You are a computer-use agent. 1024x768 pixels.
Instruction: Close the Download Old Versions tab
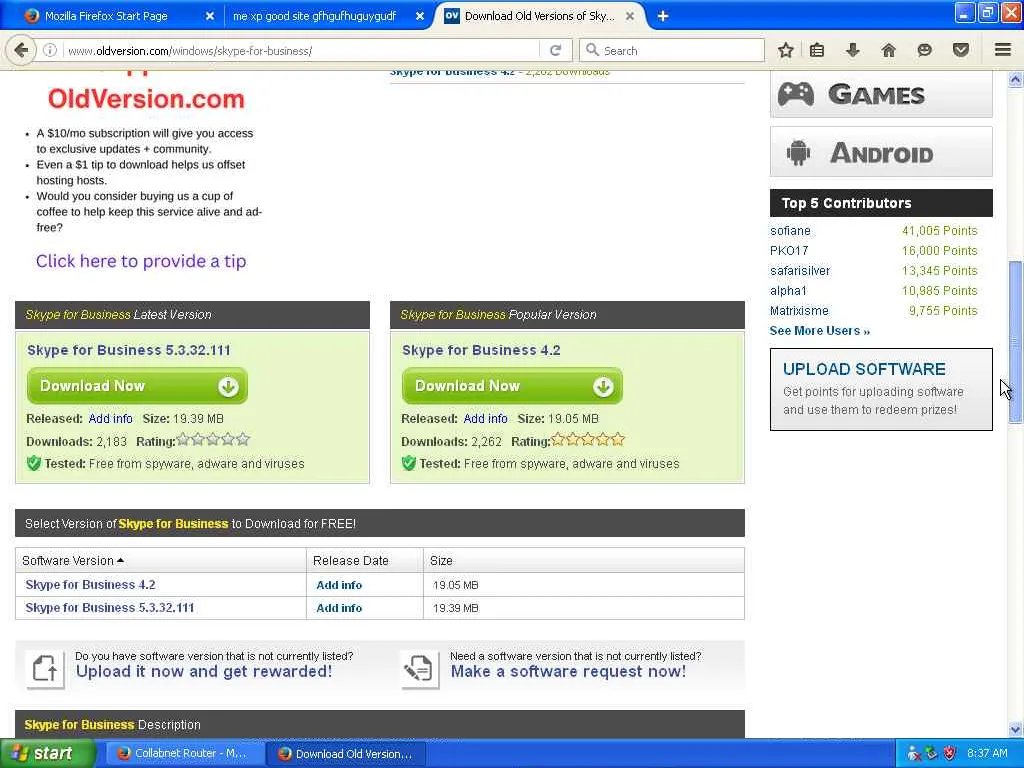[x=630, y=16]
